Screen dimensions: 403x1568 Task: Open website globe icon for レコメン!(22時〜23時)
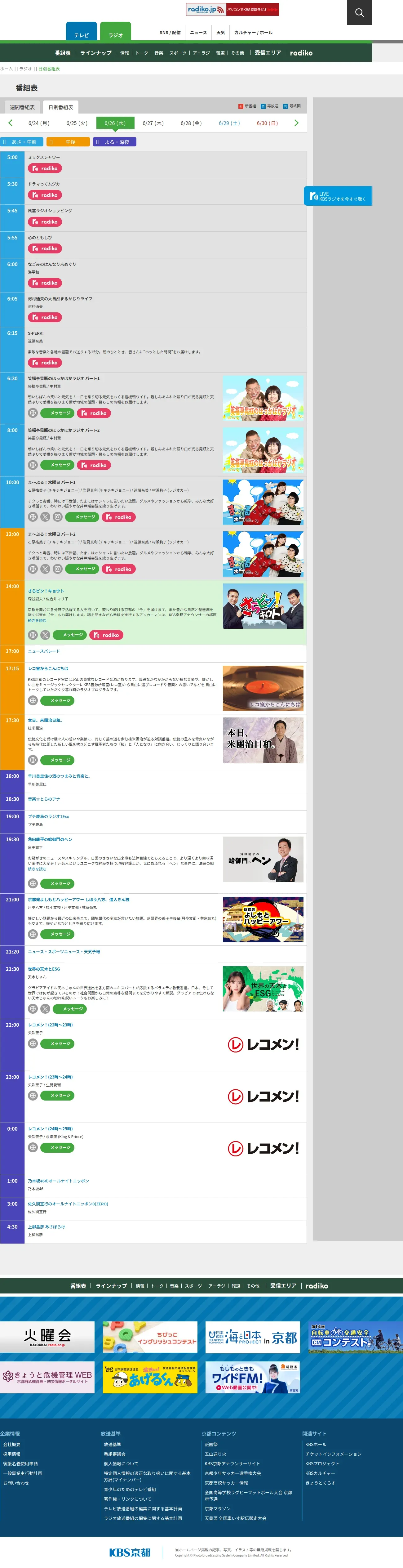pos(33,1044)
